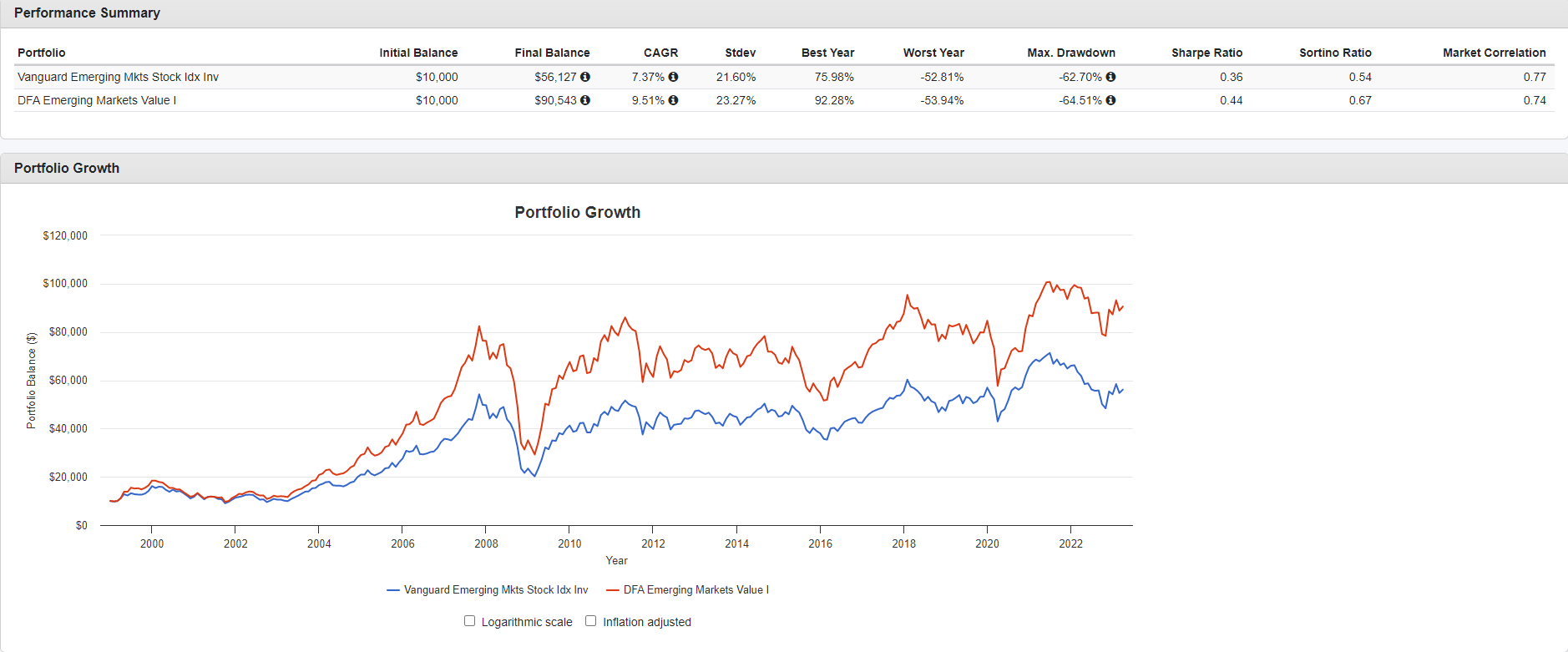Click the $0 y-axis label
The height and width of the screenshot is (652, 1568).
[81, 526]
